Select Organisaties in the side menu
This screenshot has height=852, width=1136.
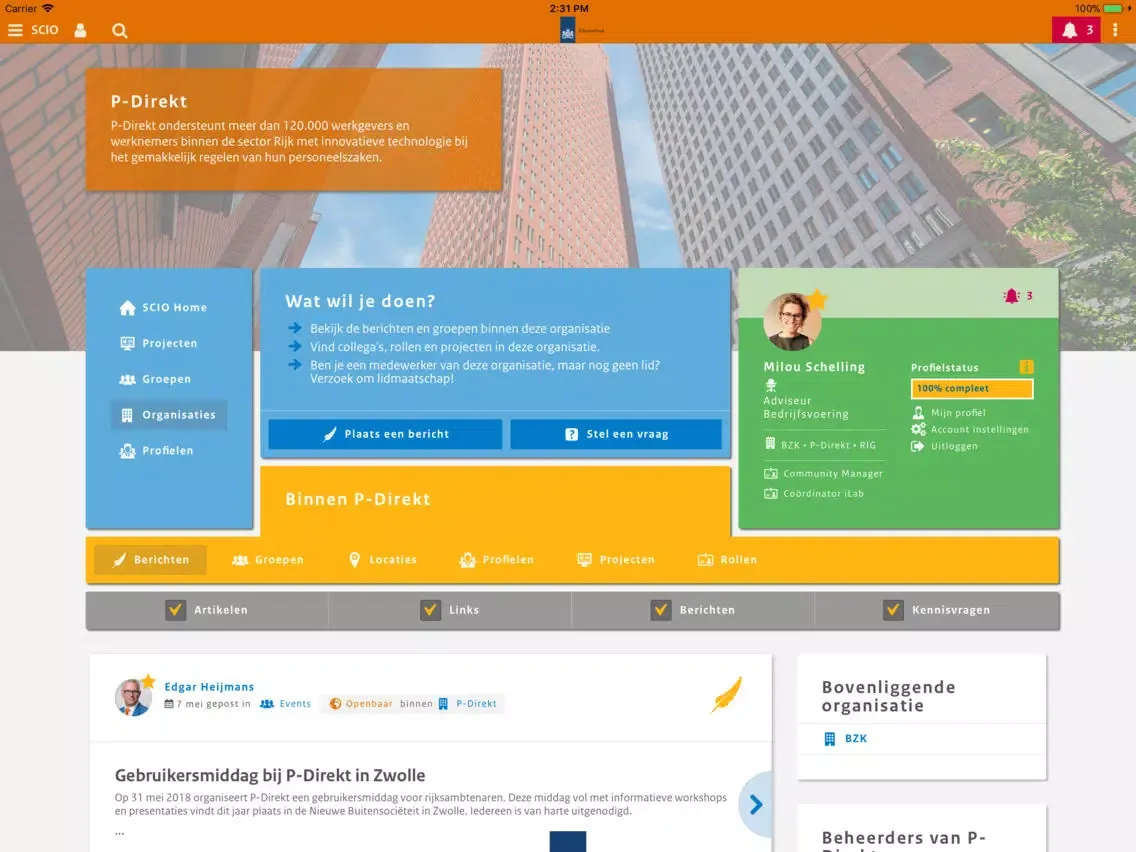coord(169,415)
